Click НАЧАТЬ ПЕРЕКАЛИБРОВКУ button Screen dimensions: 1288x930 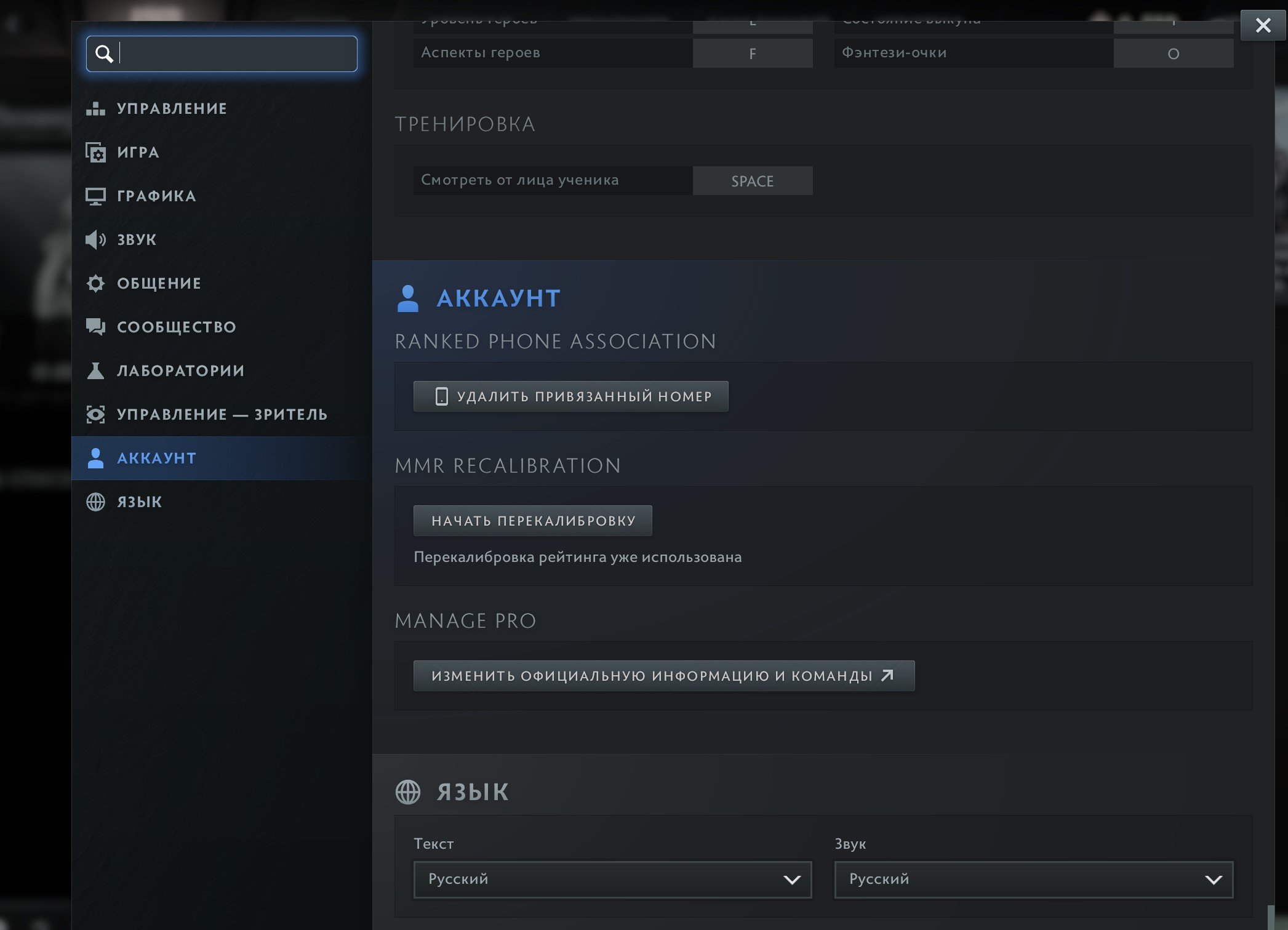532,521
